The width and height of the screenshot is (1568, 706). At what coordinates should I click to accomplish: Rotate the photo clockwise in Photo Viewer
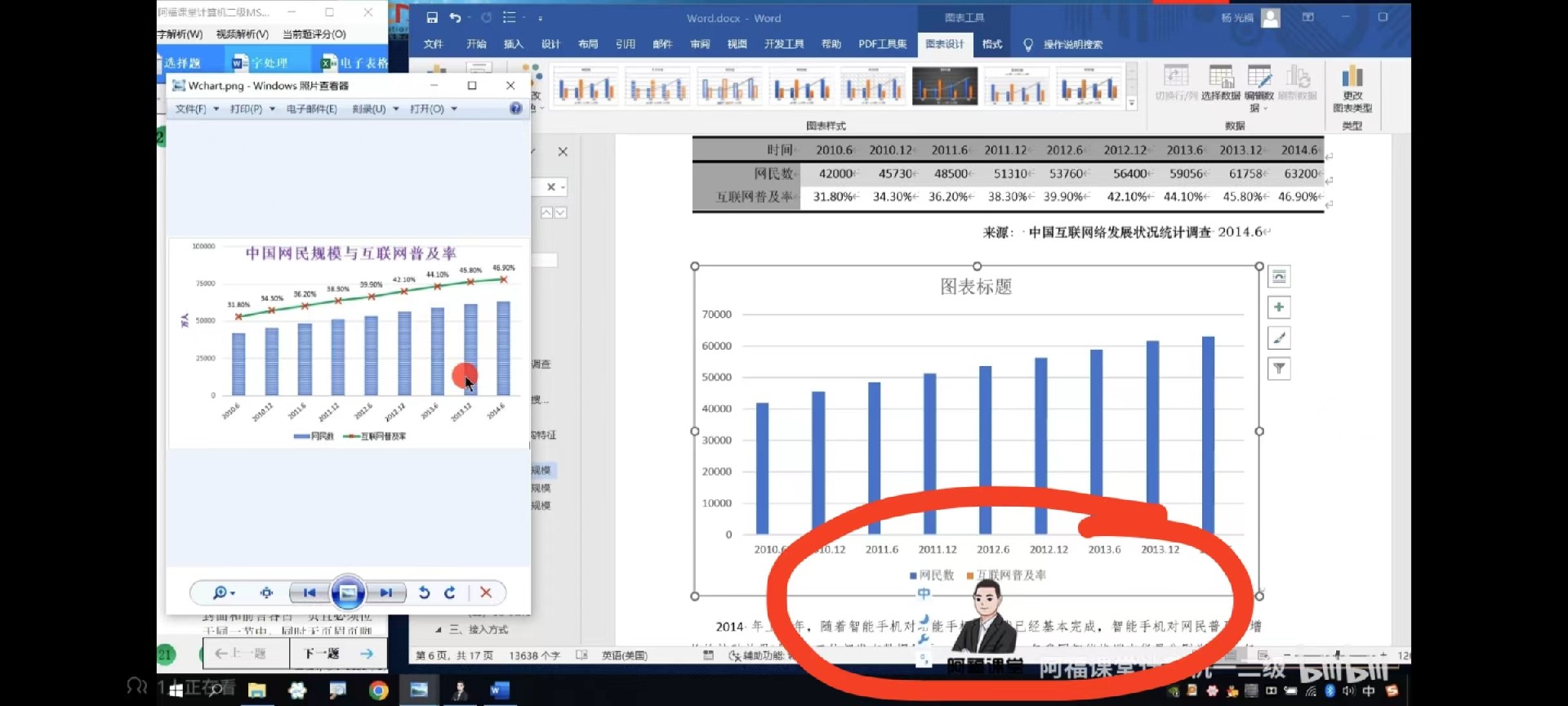coord(450,592)
